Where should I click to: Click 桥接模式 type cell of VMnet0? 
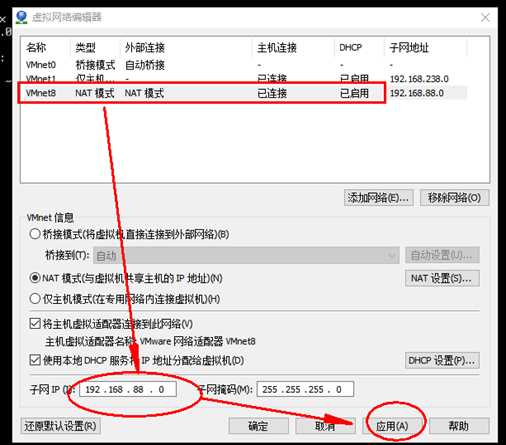[x=95, y=65]
